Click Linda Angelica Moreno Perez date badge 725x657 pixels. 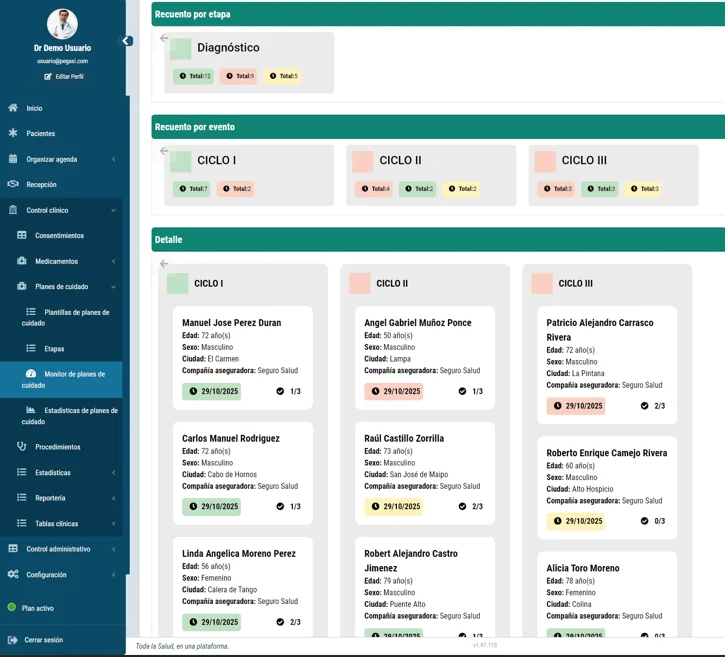211,622
